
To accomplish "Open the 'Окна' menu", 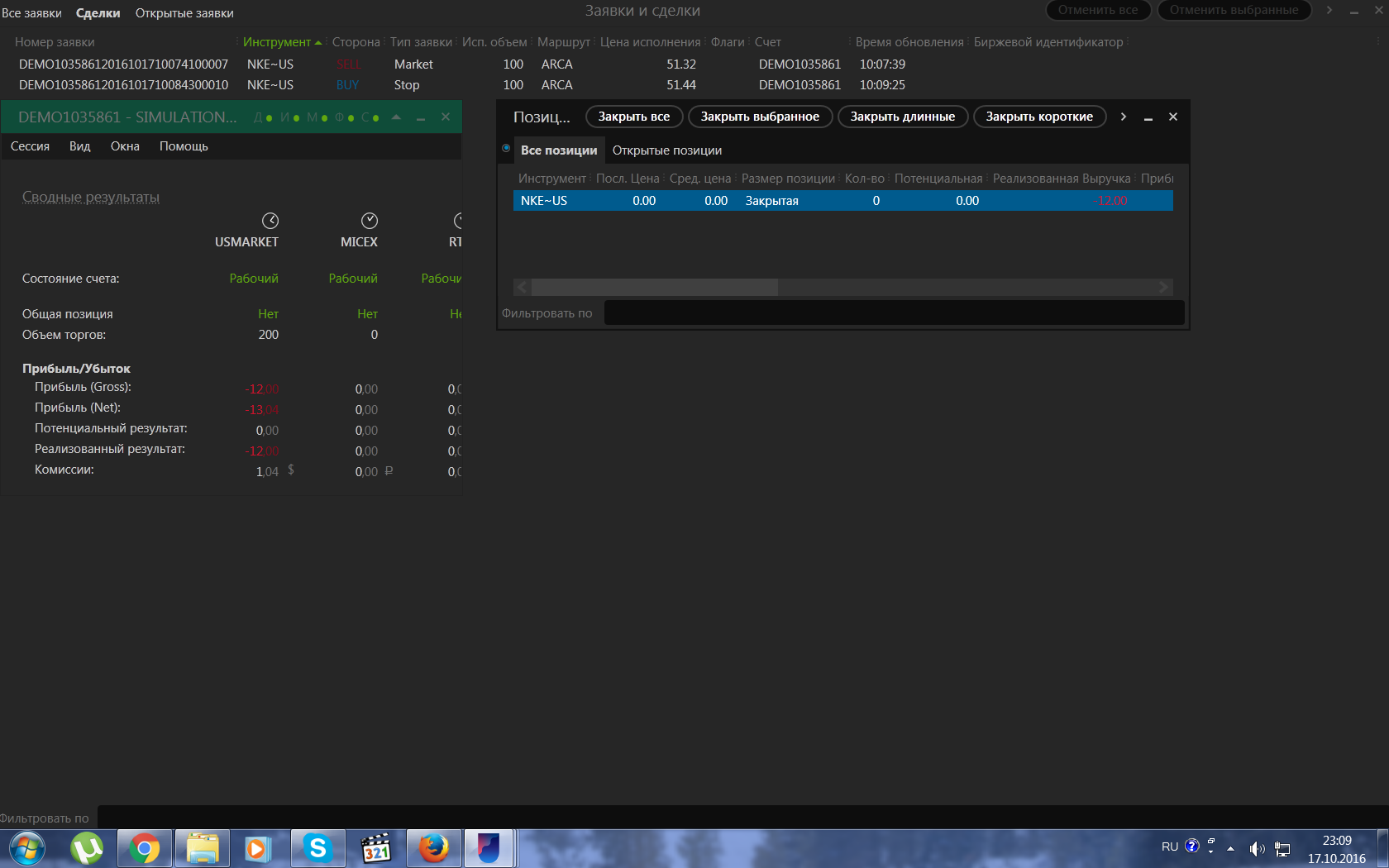I will tap(125, 146).
